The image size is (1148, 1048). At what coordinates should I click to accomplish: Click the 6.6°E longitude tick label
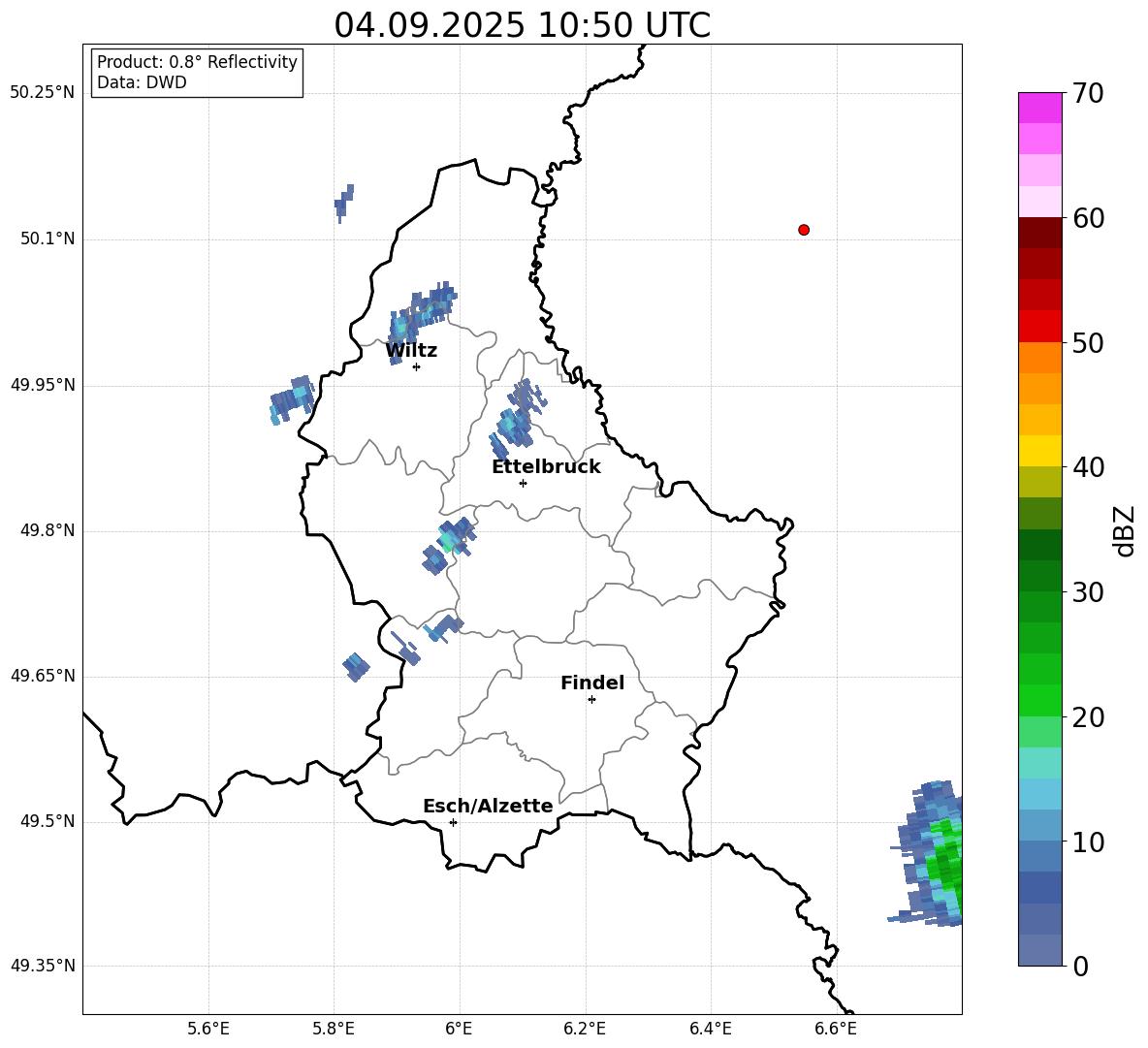pyautogui.click(x=836, y=1029)
